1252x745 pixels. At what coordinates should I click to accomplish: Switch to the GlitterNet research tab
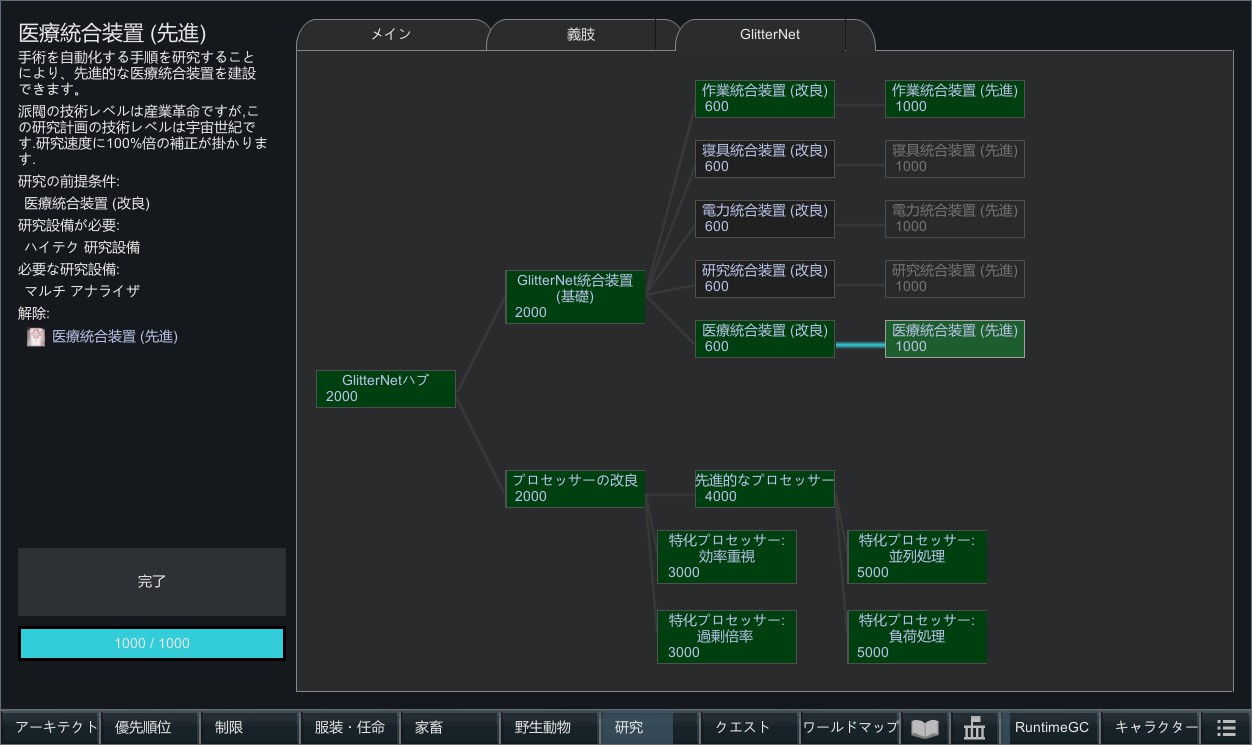769,34
